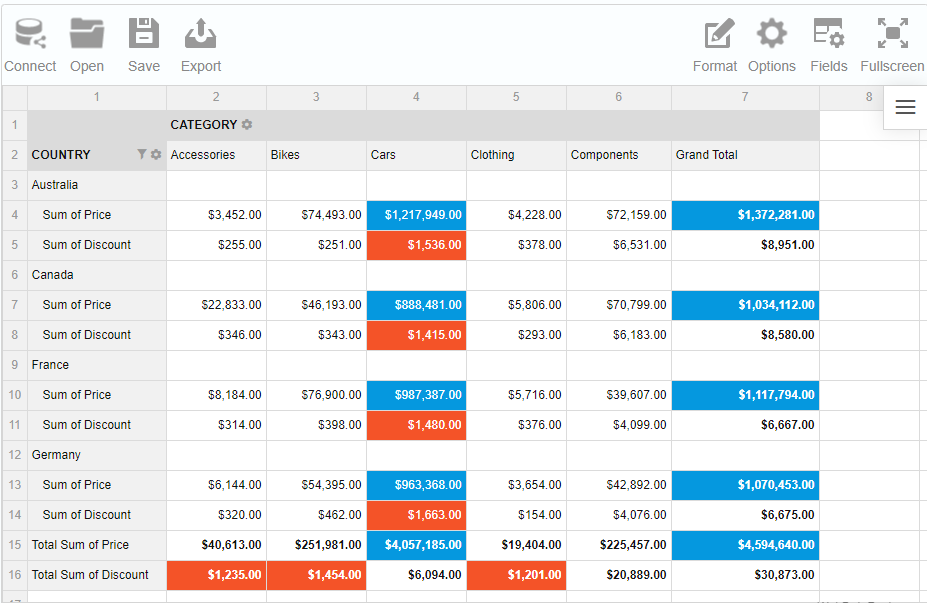The image size is (927, 603).
Task: Select blue cell $1,217,949.00
Action: [x=416, y=215]
